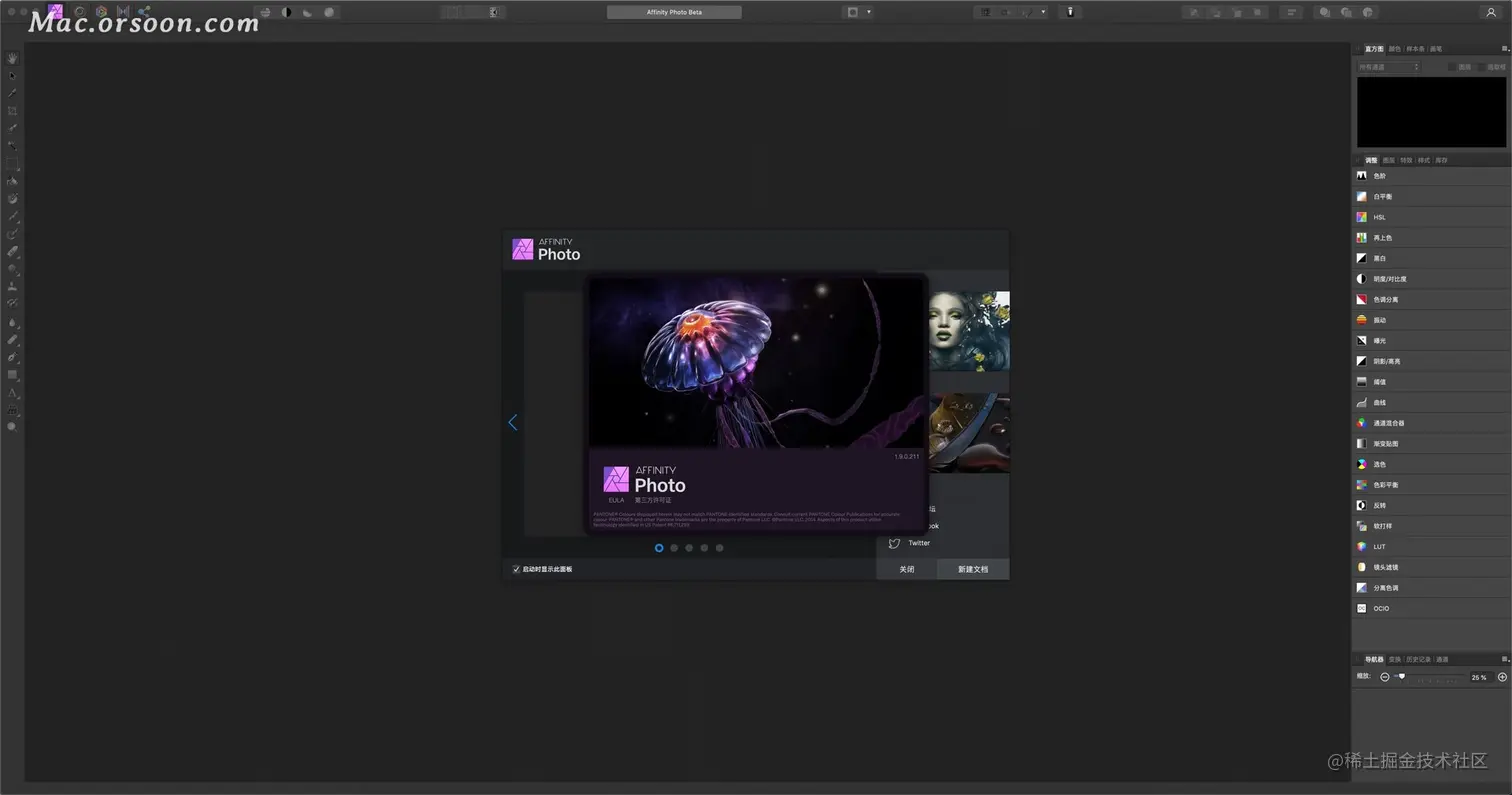This screenshot has height=795, width=1512.
Task: Add a 色彩平衡 (Colour Balance) adjustment
Action: point(1431,485)
